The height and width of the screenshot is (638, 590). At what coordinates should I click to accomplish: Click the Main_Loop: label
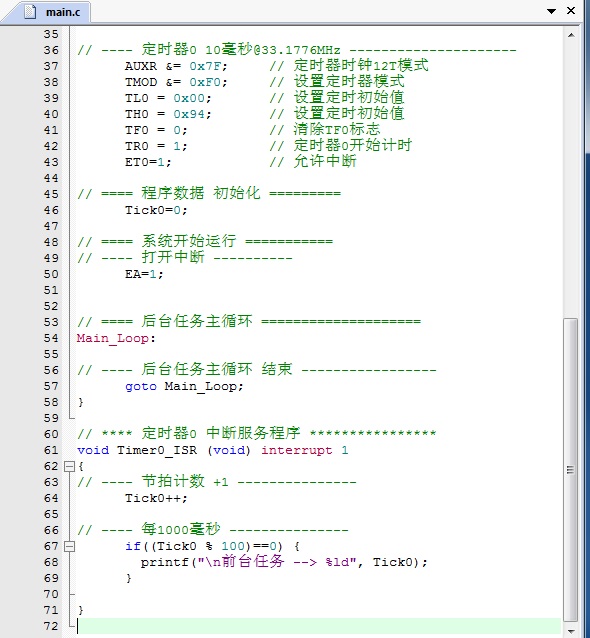point(116,339)
